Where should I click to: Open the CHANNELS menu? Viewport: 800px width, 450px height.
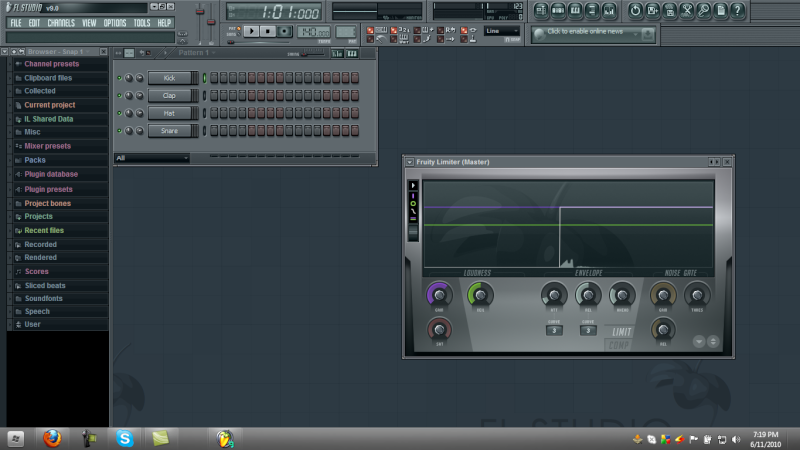click(61, 23)
